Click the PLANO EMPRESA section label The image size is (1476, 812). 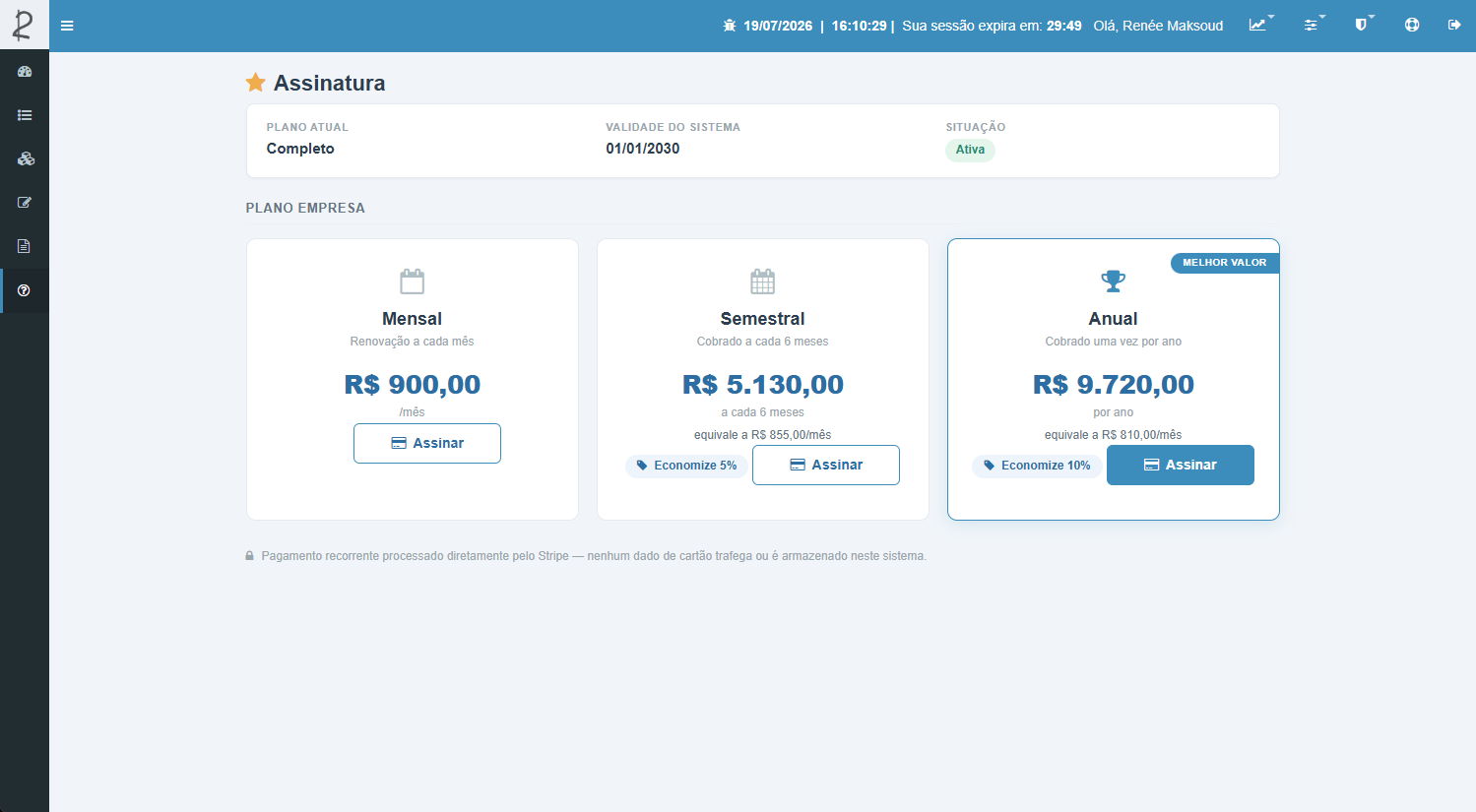tap(305, 208)
